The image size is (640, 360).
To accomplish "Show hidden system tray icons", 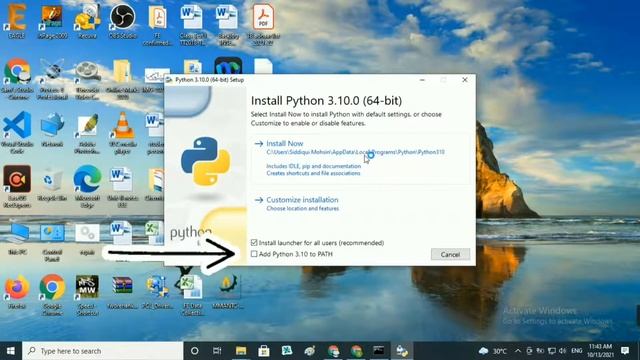I will point(518,351).
